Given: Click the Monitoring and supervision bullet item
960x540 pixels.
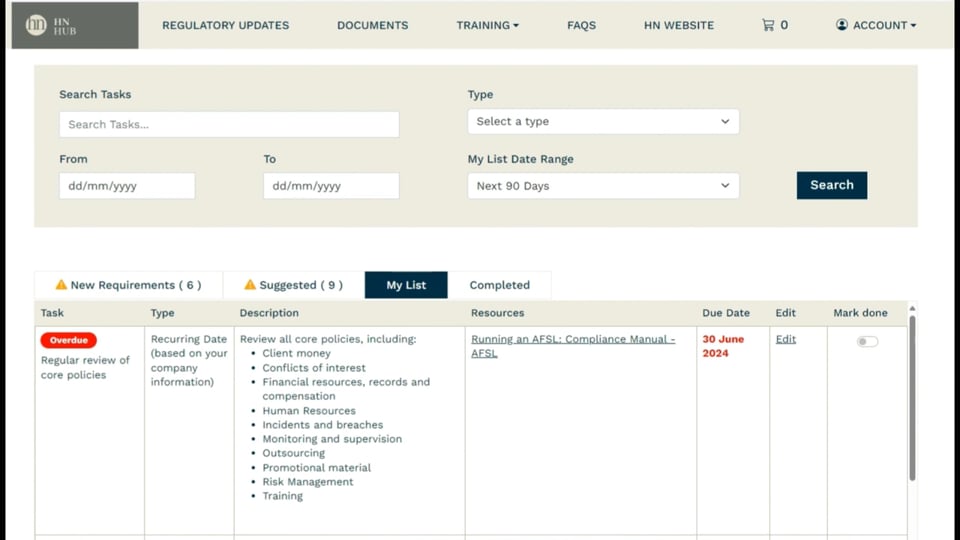Looking at the screenshot, I should (332, 439).
